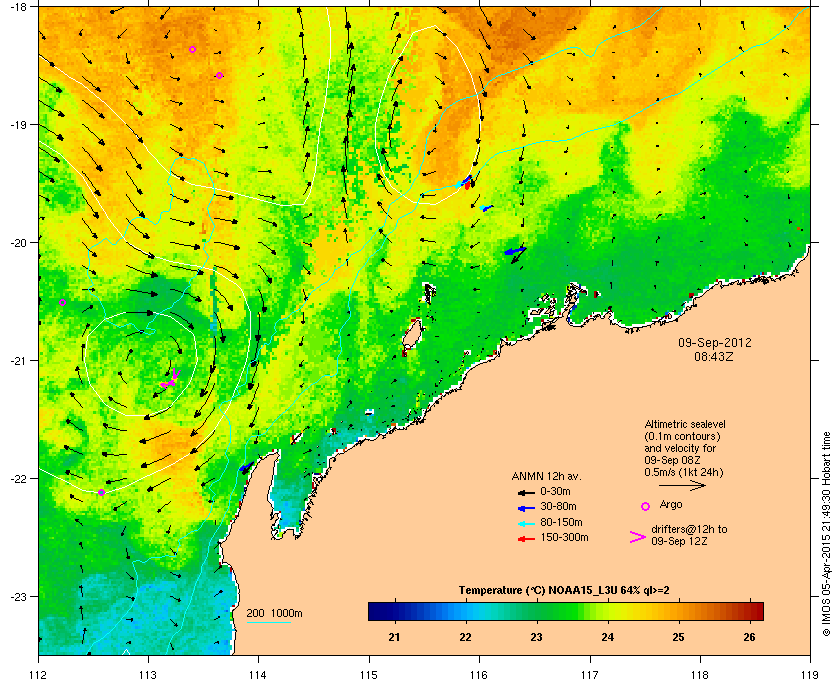Click the black 0-30m legend arrow
Screen dimensions: 840x680
click(526, 492)
